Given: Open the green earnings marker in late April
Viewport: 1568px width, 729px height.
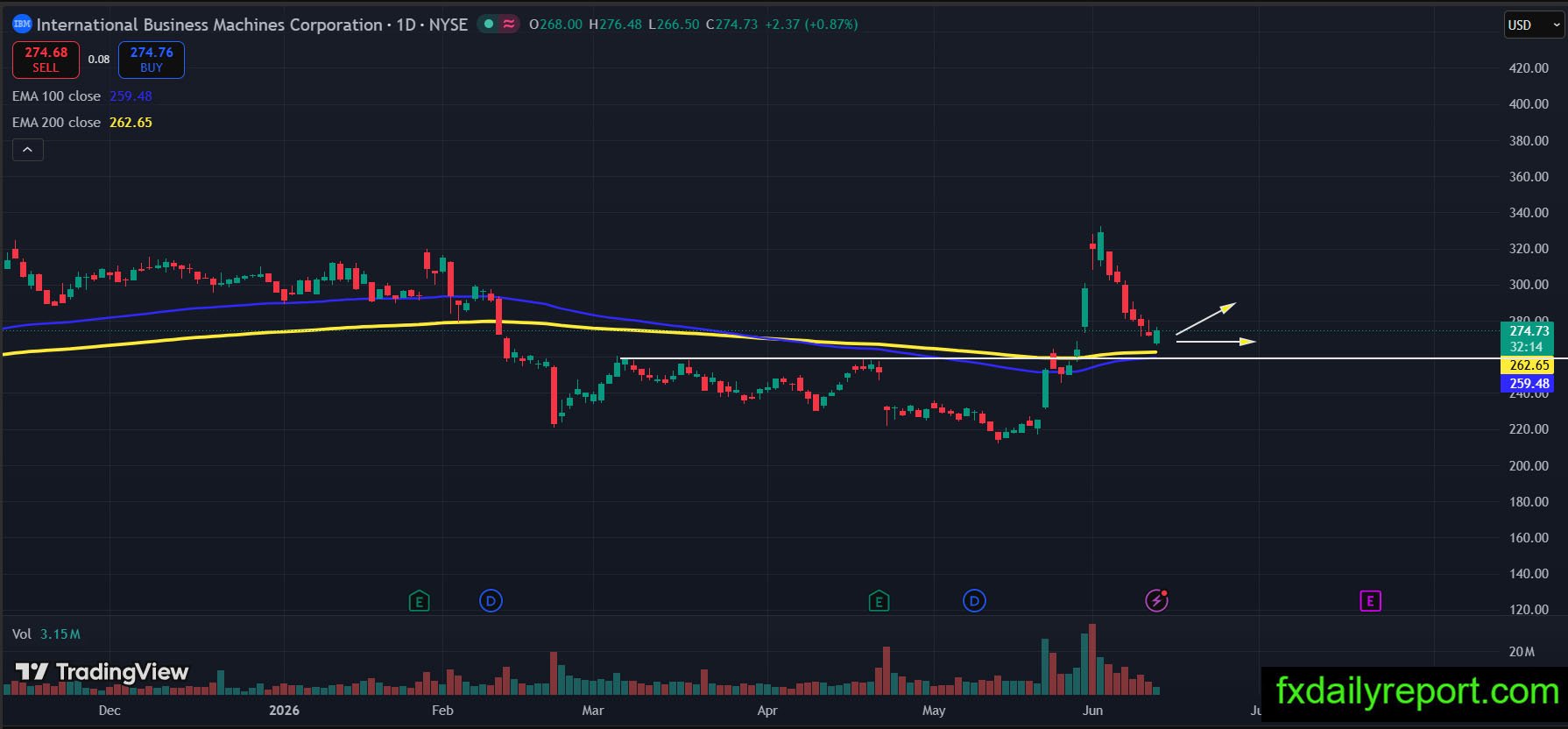Looking at the screenshot, I should click(879, 601).
